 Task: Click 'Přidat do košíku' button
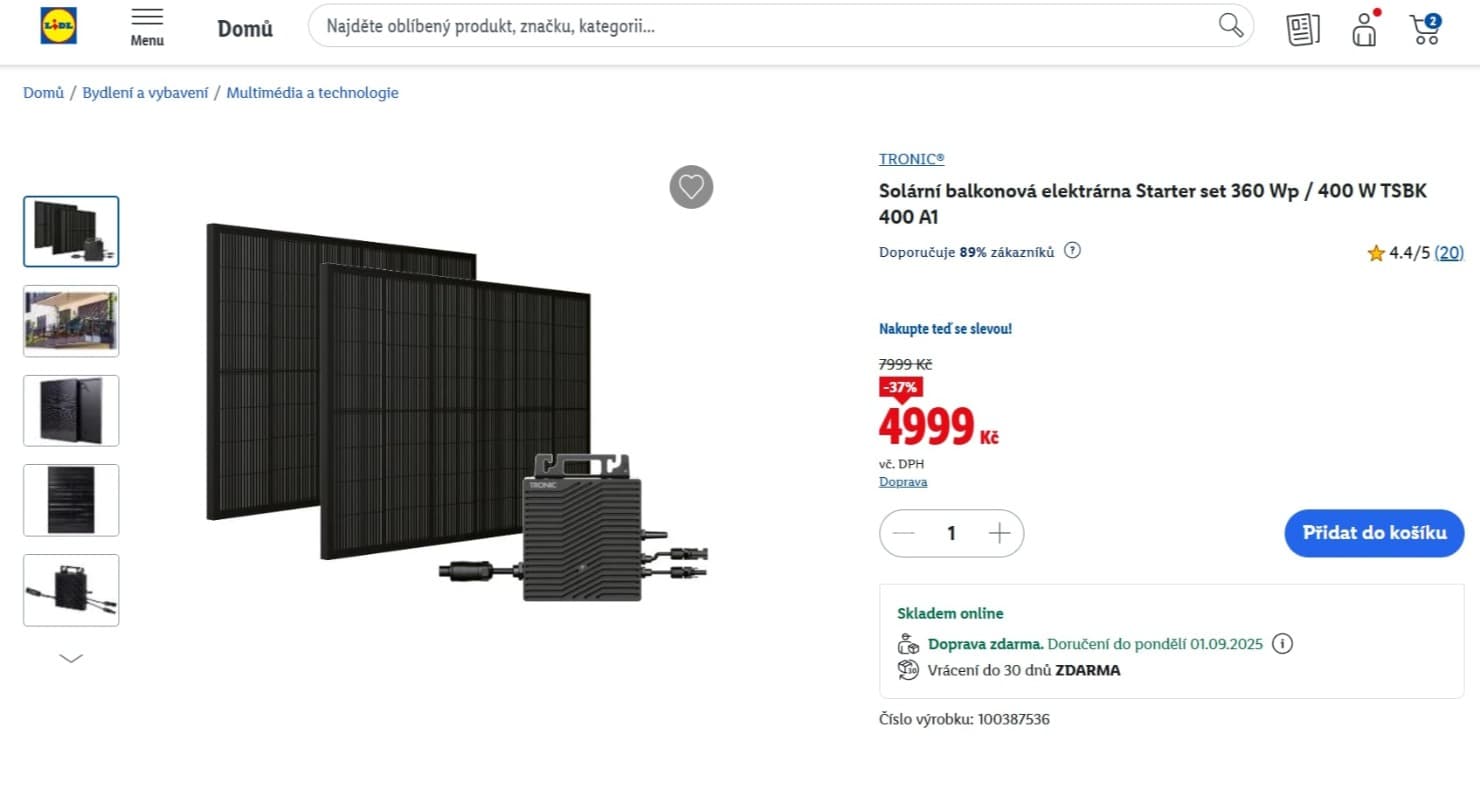1374,533
